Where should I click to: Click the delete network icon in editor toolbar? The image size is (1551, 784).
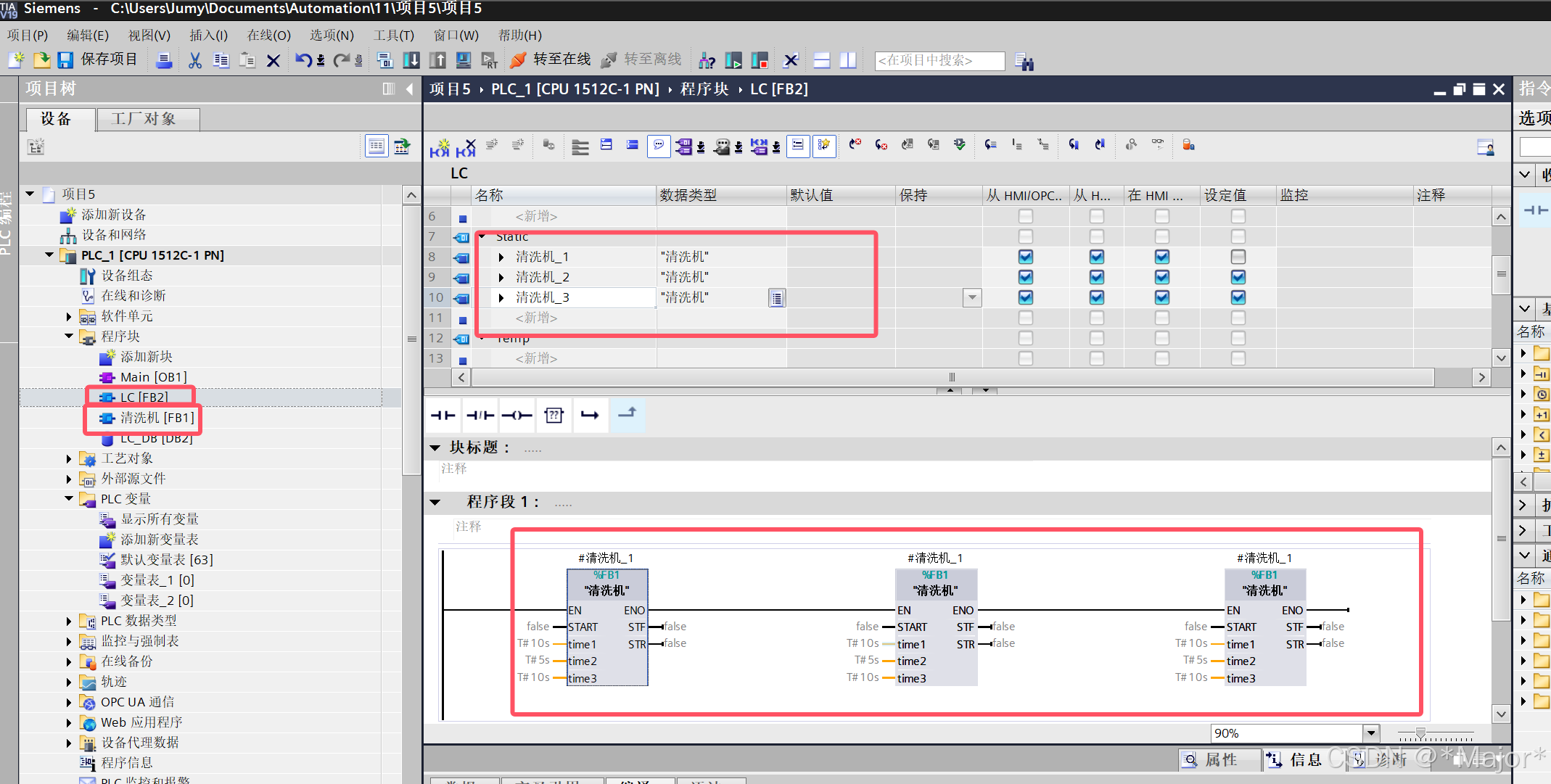[x=466, y=147]
